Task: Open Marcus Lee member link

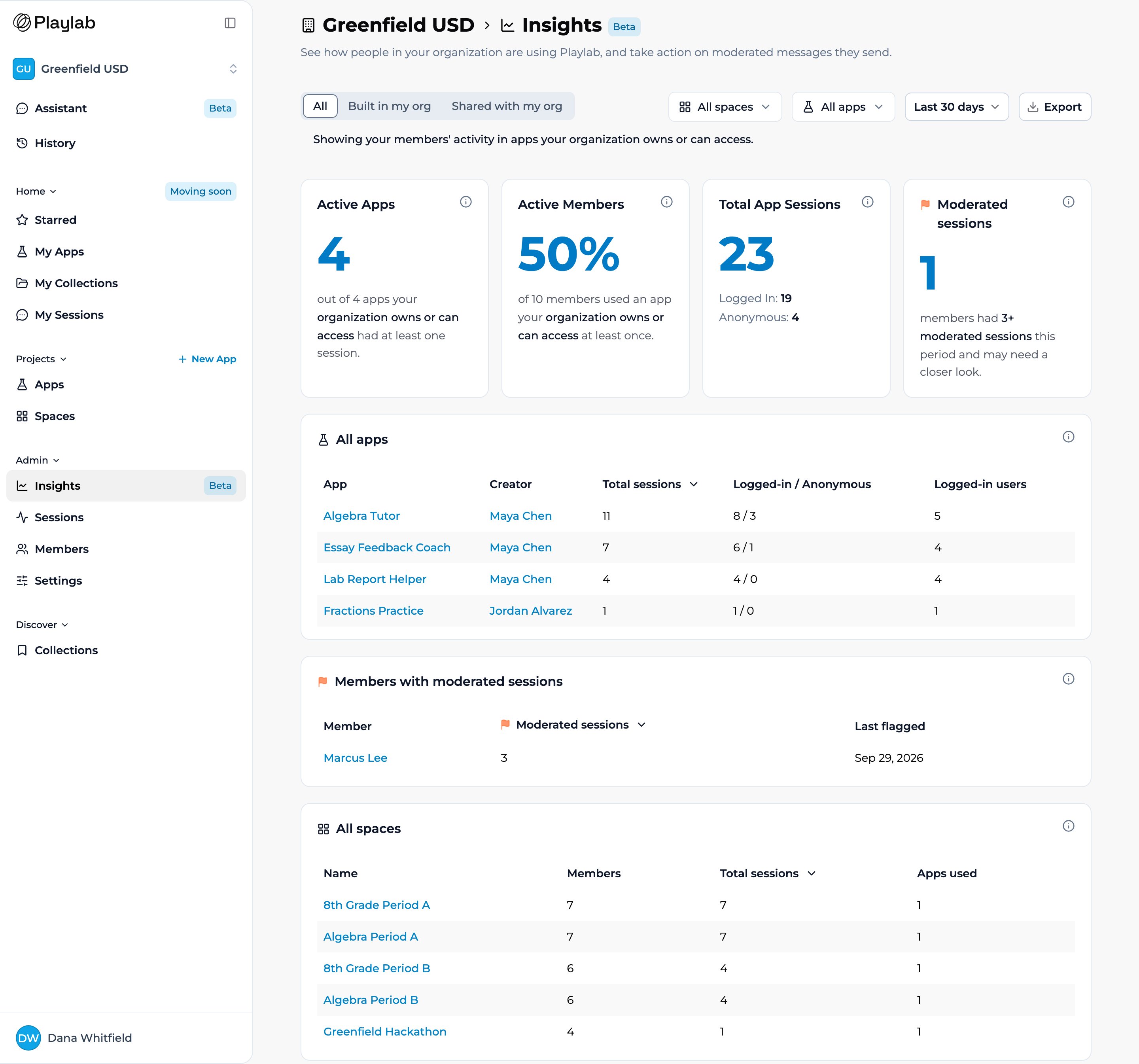Action: coord(355,757)
